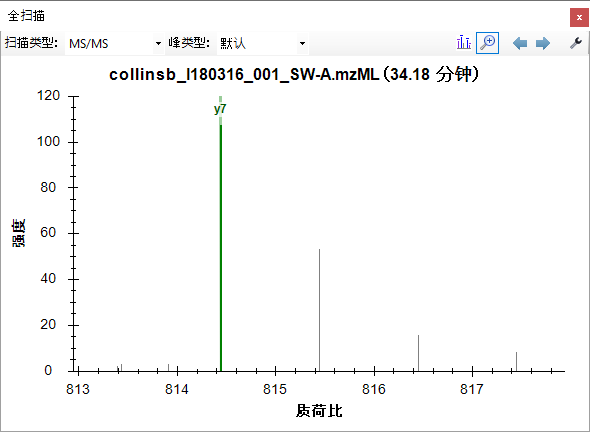This screenshot has height=432, width=590.
Task: Open the 扫描类型 dropdown arrow
Action: tap(158, 43)
